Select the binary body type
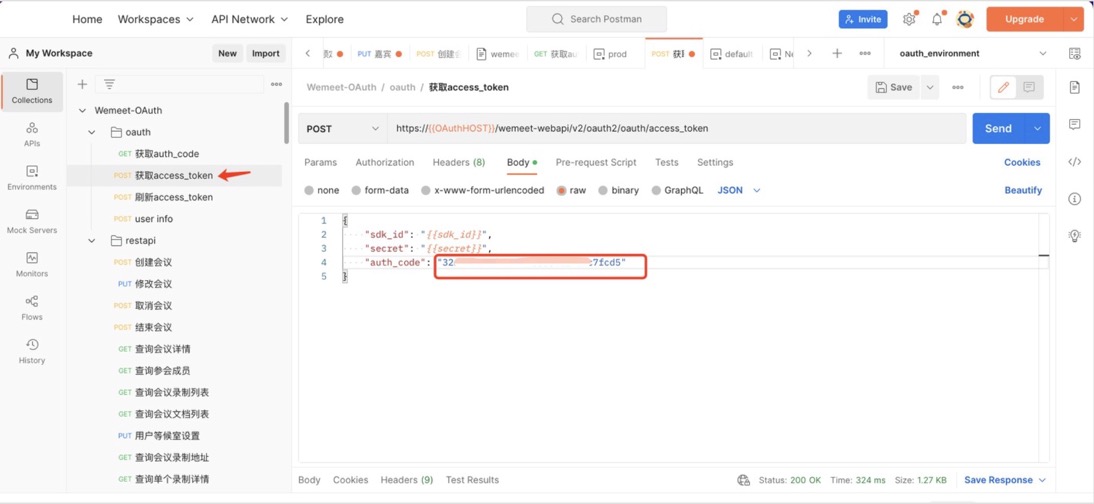This screenshot has width=1094, height=504. point(604,191)
